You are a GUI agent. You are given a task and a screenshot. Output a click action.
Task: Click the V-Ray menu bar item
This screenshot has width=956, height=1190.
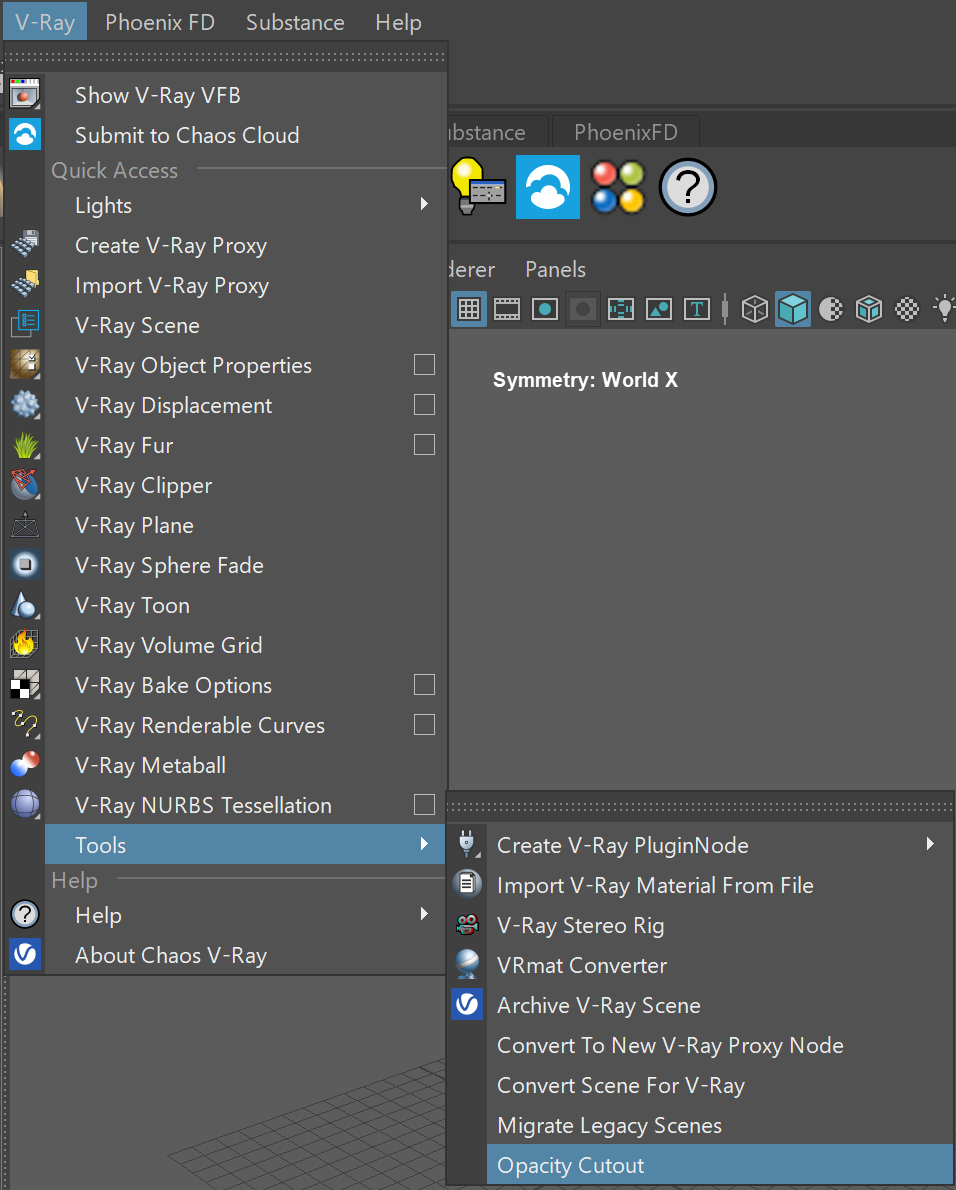point(45,21)
